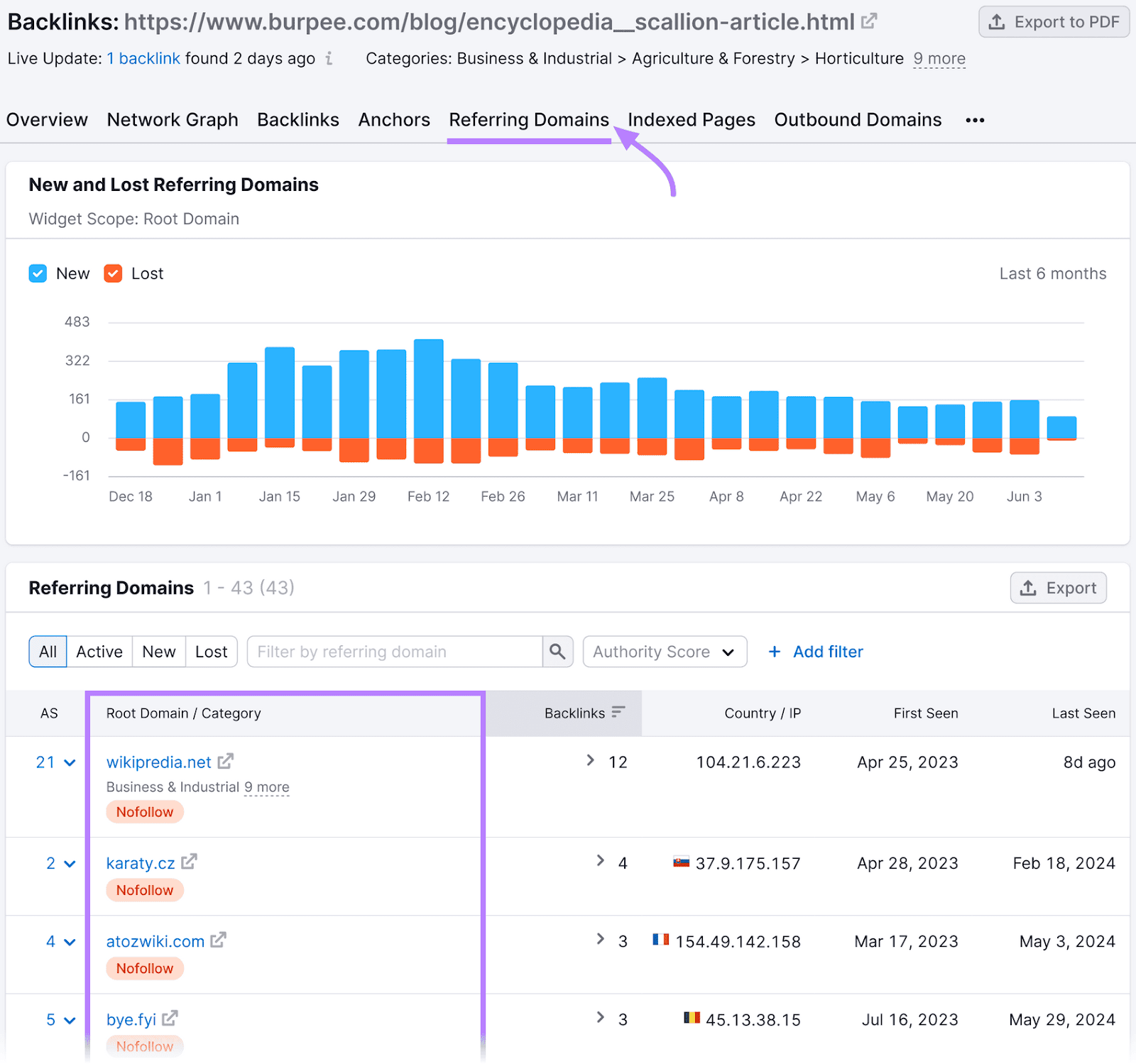Open karaty.cz via its external link icon

[189, 862]
